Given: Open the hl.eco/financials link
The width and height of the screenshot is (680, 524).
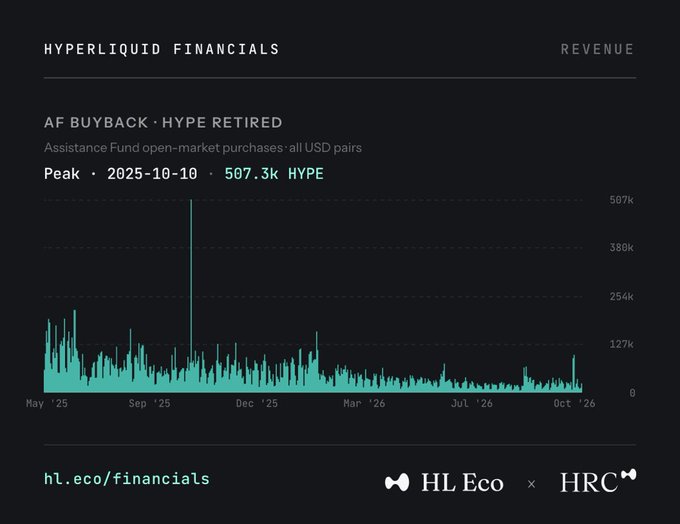Looking at the screenshot, I should click(x=127, y=479).
